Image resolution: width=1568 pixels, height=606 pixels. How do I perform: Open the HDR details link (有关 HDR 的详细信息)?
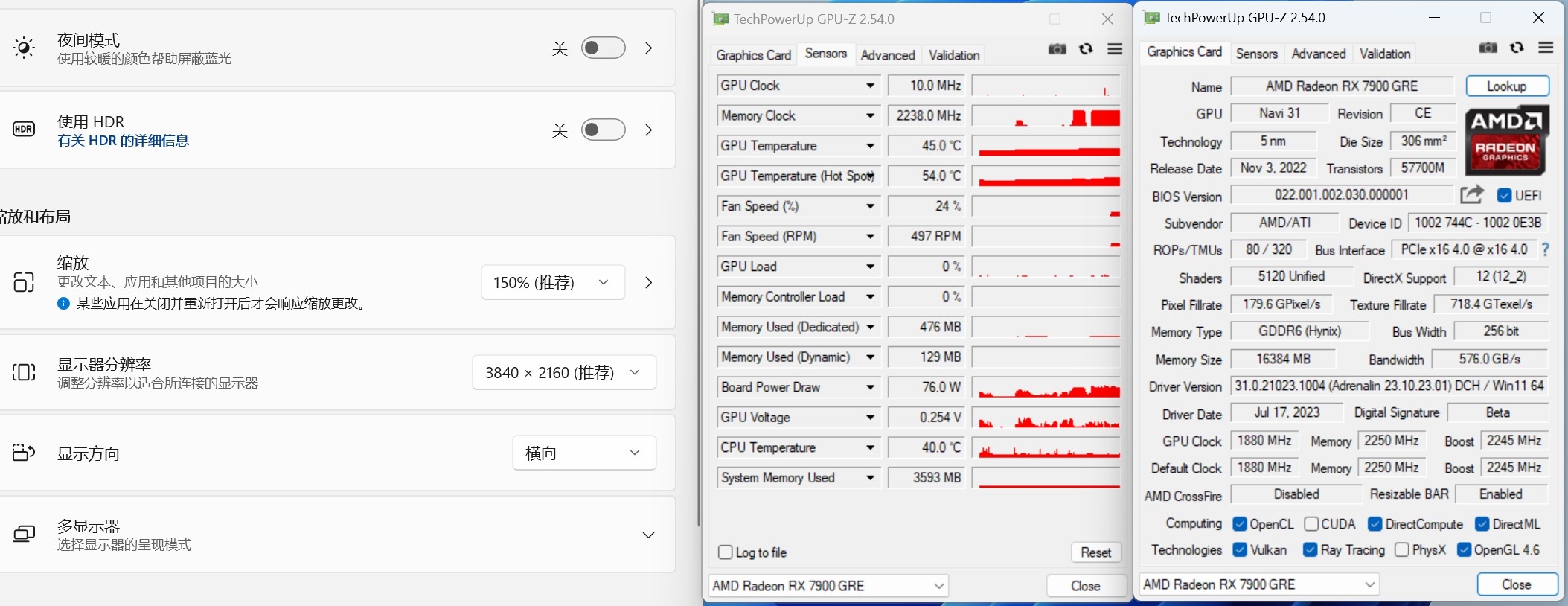124,141
